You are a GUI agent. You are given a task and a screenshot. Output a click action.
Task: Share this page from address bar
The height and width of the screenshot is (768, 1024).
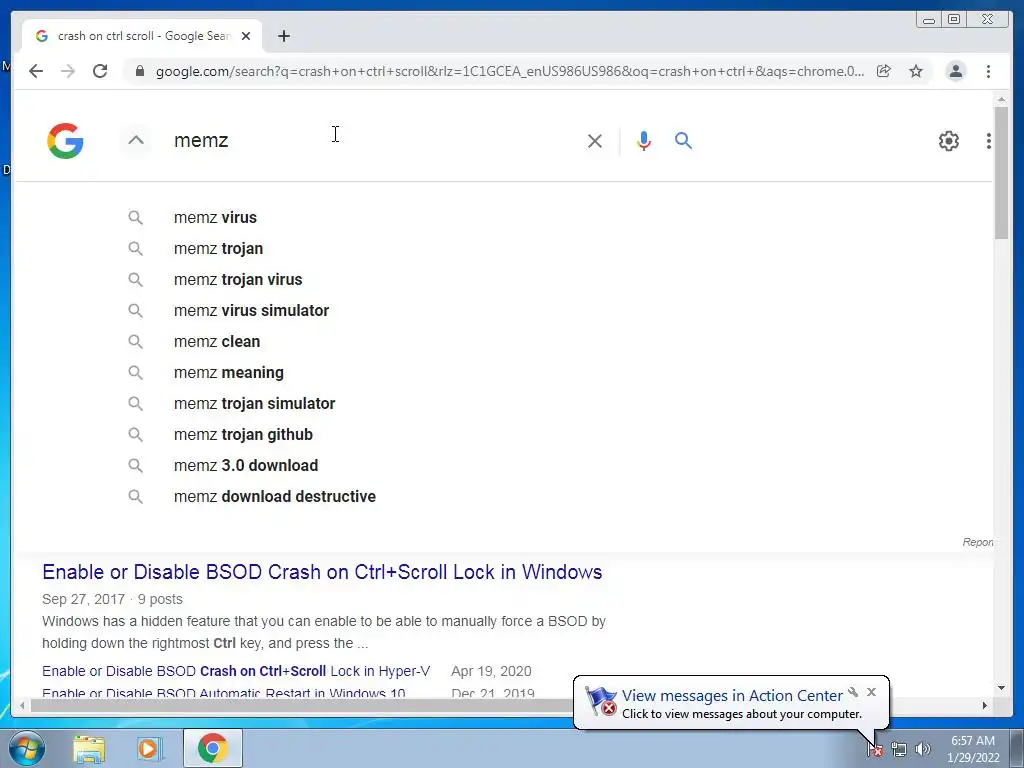click(x=884, y=71)
